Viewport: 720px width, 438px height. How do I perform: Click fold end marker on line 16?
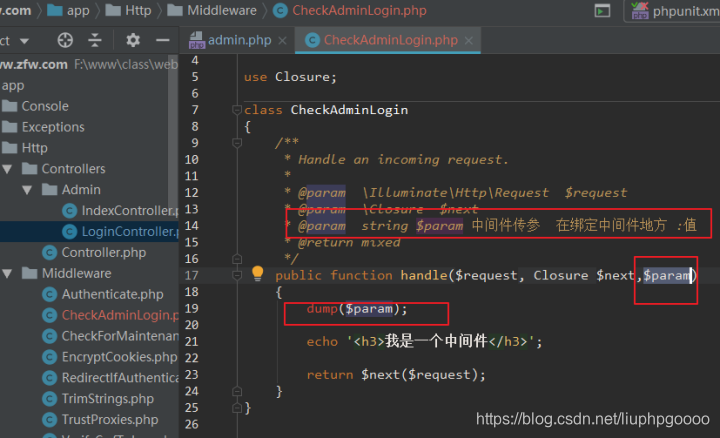(237, 259)
